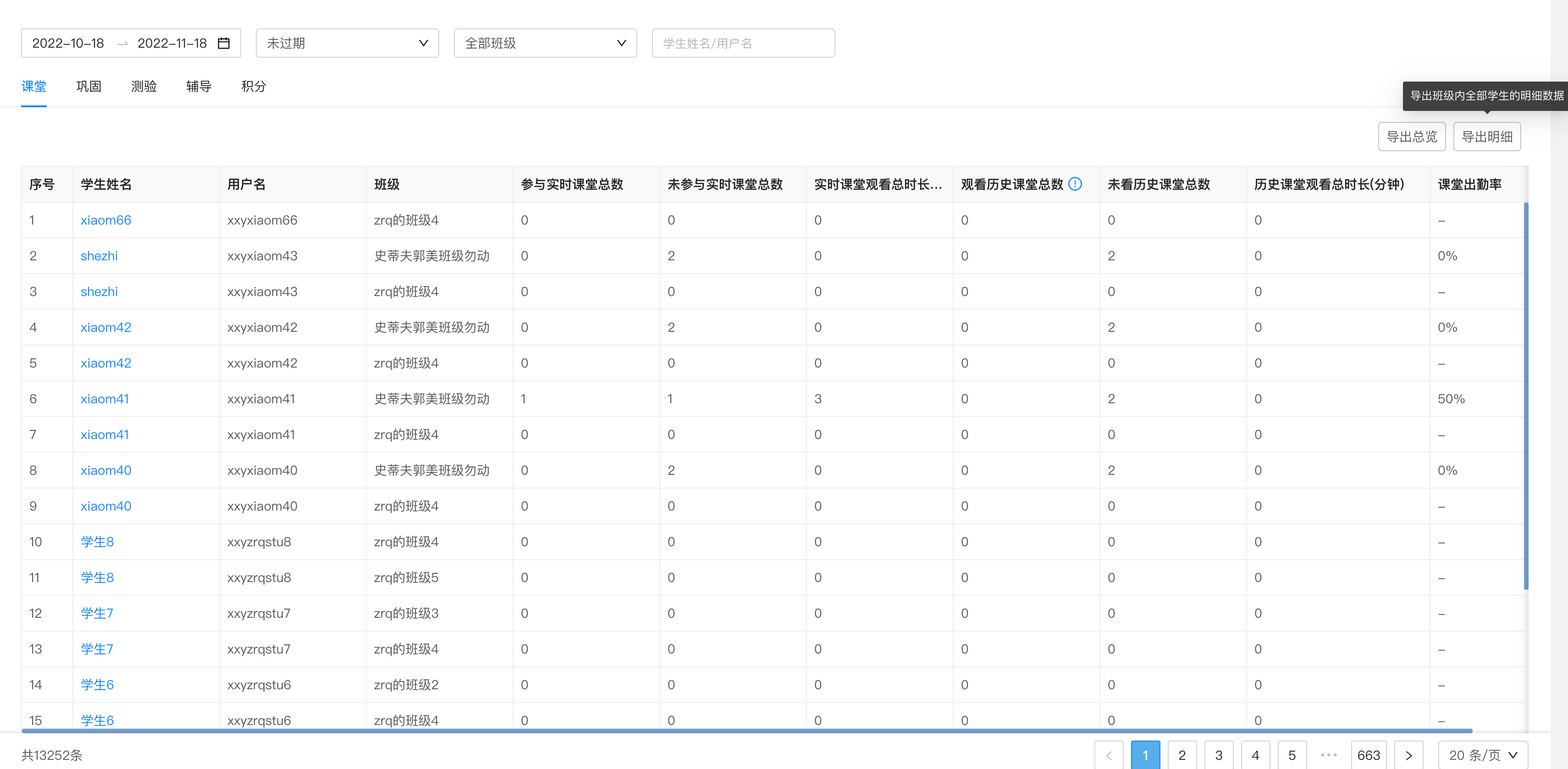This screenshot has height=769, width=1568.
Task: Click the next page arrow
Action: coord(1408,755)
